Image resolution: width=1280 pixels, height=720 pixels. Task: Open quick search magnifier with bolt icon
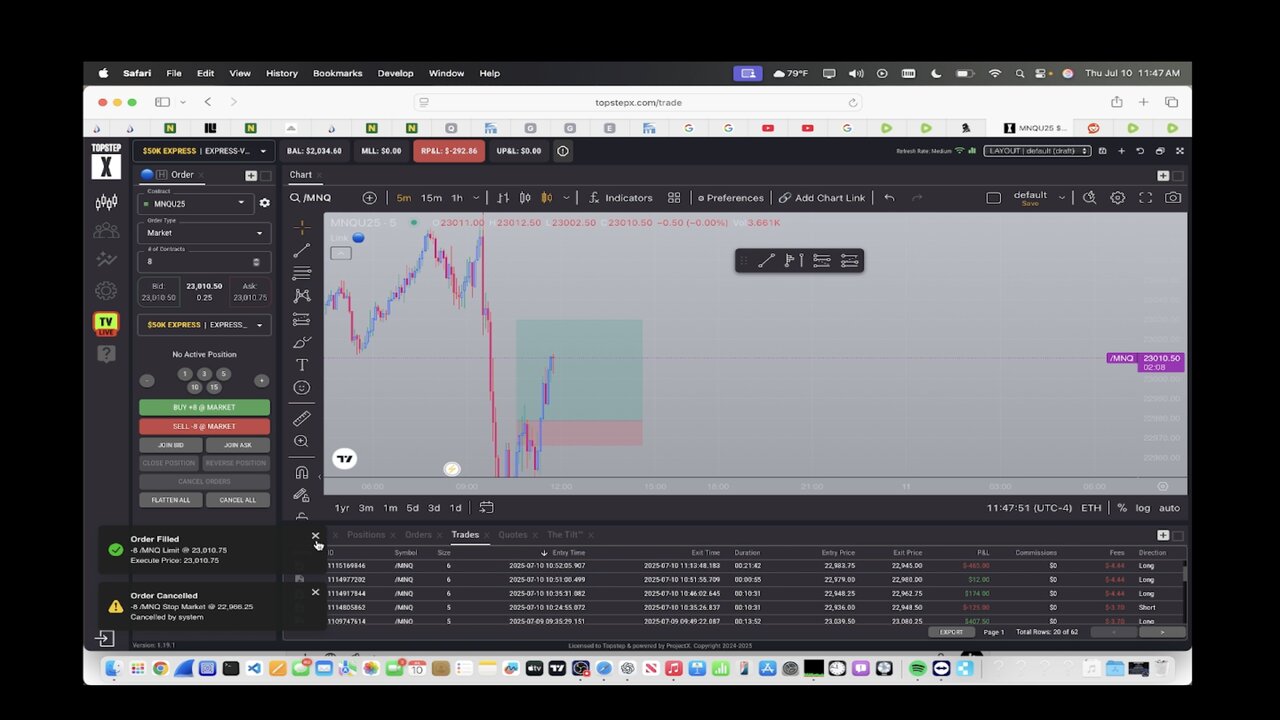tap(1090, 198)
